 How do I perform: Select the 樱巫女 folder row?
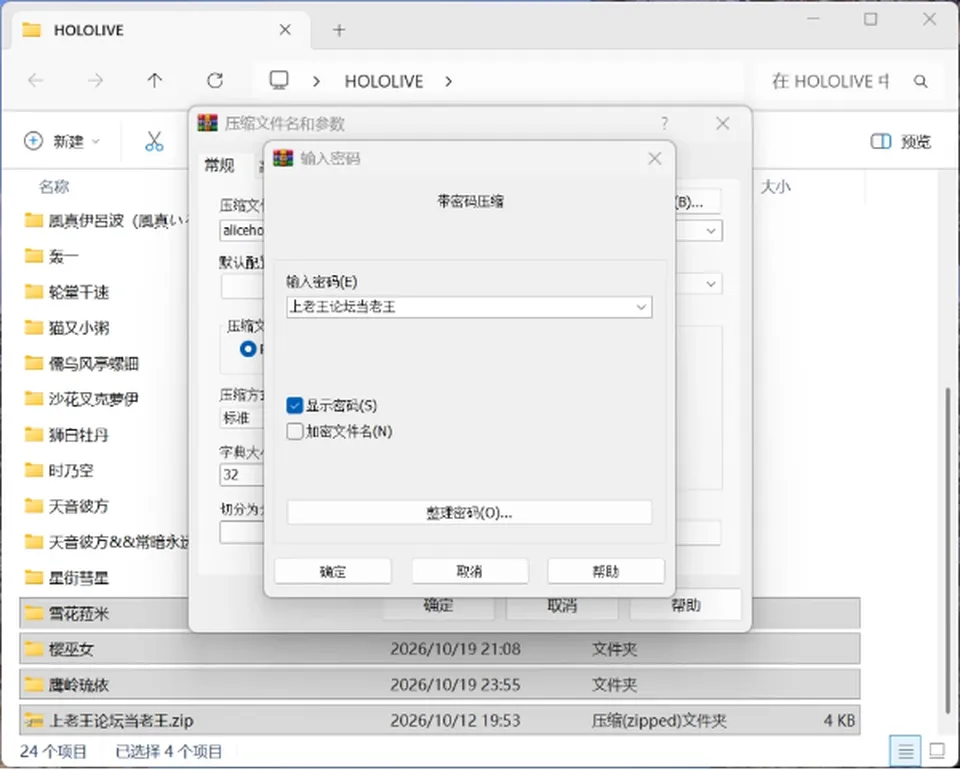[440, 649]
